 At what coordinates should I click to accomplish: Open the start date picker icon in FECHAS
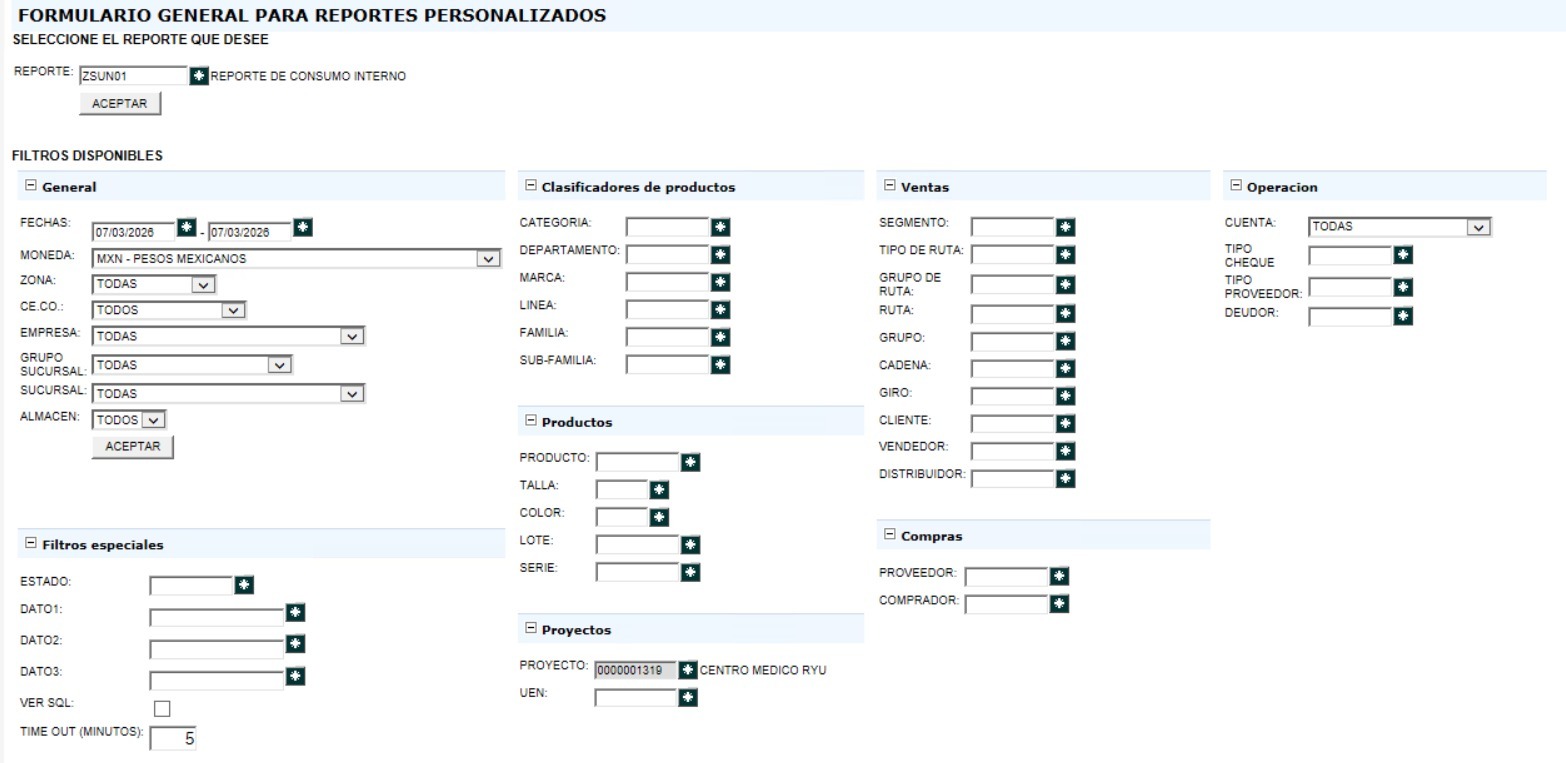pos(186,229)
